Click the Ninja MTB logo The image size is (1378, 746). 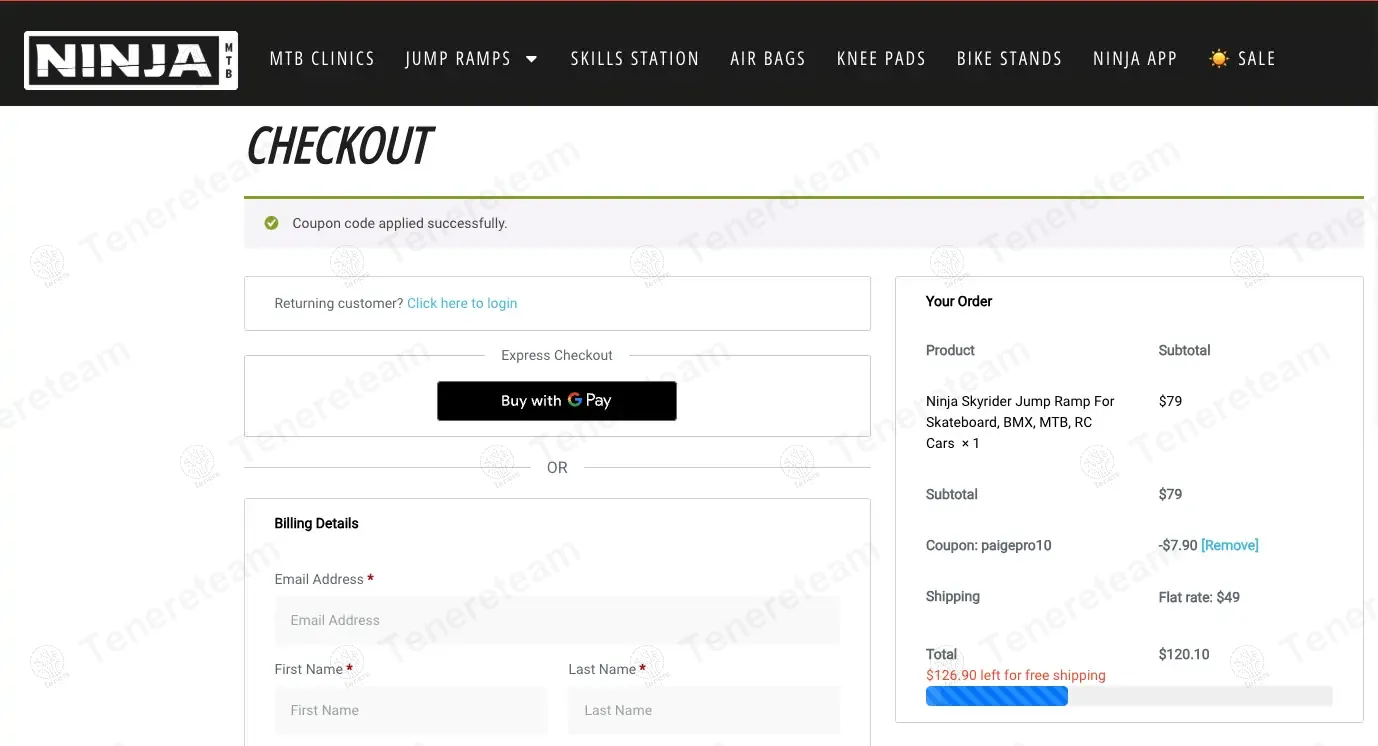(x=131, y=60)
